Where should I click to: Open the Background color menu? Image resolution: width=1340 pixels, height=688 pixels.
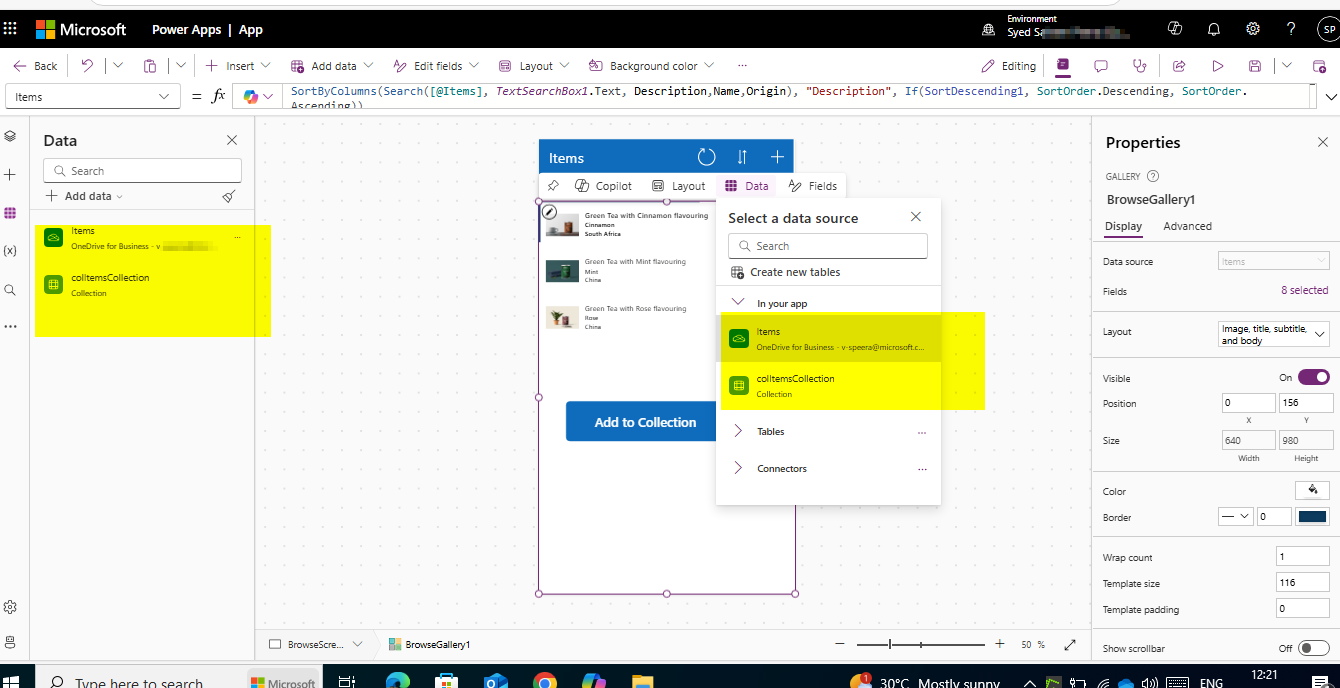pyautogui.click(x=651, y=66)
